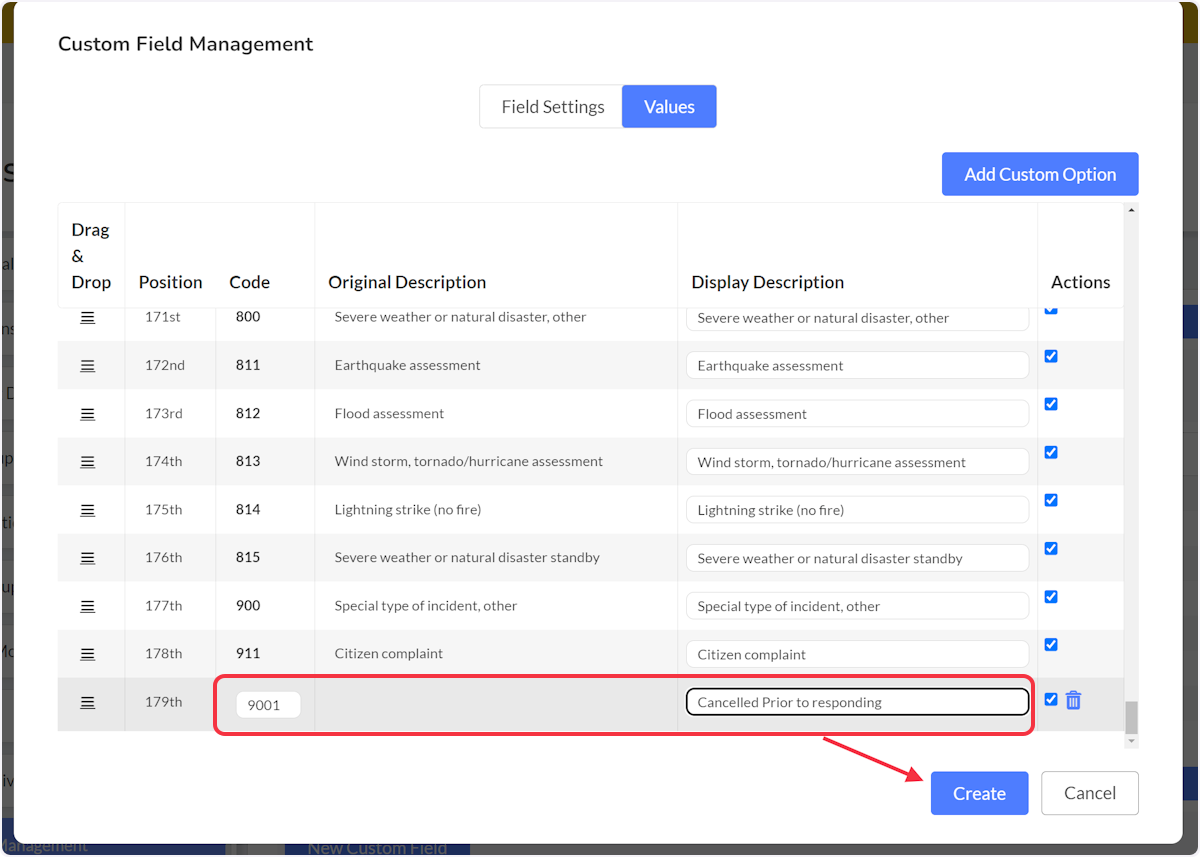Edit Wind storm display description field

tap(857, 461)
